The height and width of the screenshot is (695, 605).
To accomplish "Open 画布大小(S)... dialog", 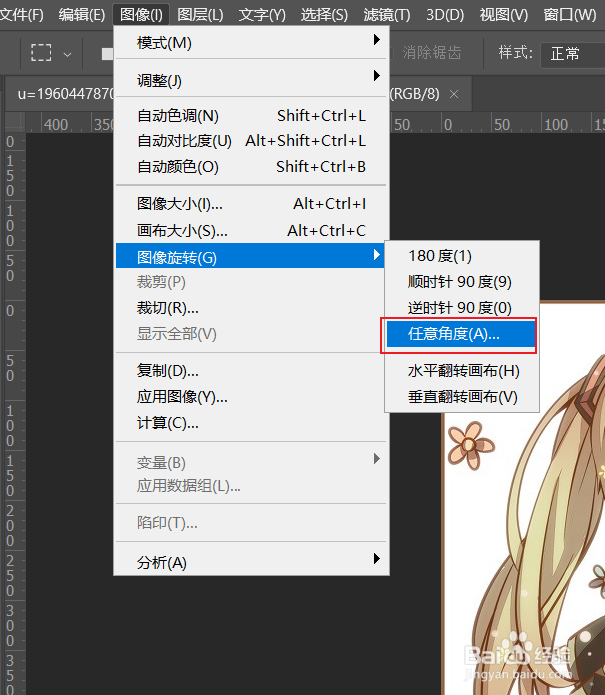I will 251,231.
